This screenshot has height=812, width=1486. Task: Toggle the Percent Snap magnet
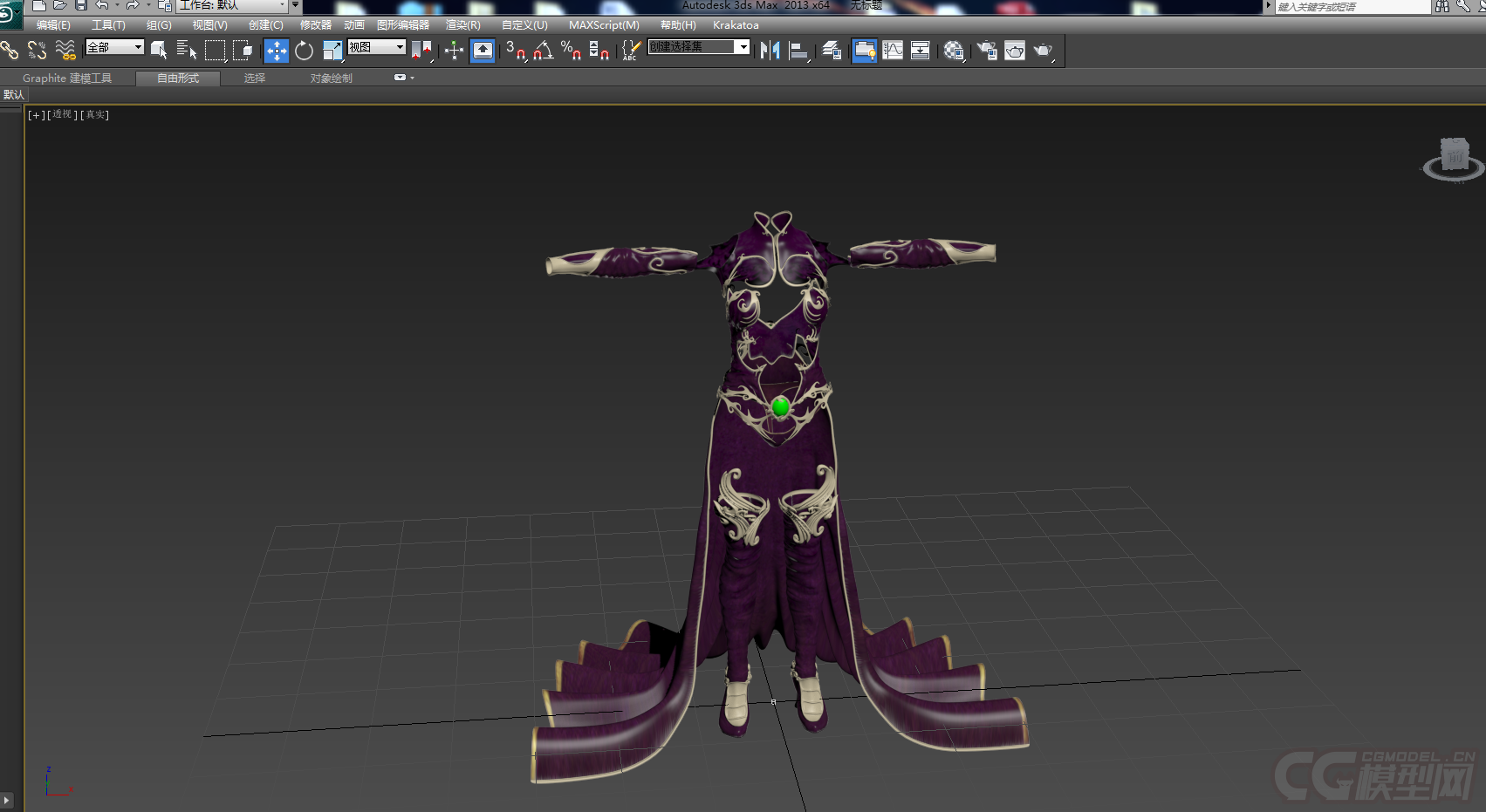pos(572,51)
